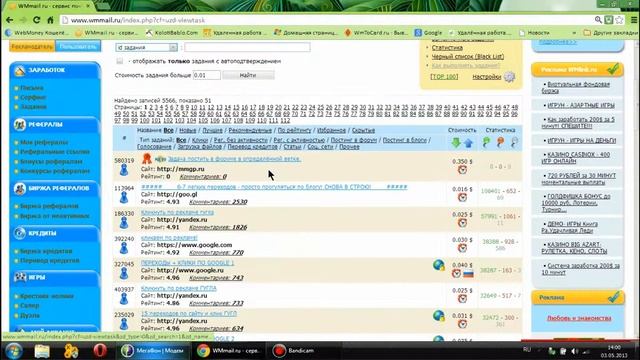The image size is (640, 360).
Task: Click clock icon under 0.040 $ price
Action: tap(456, 273)
